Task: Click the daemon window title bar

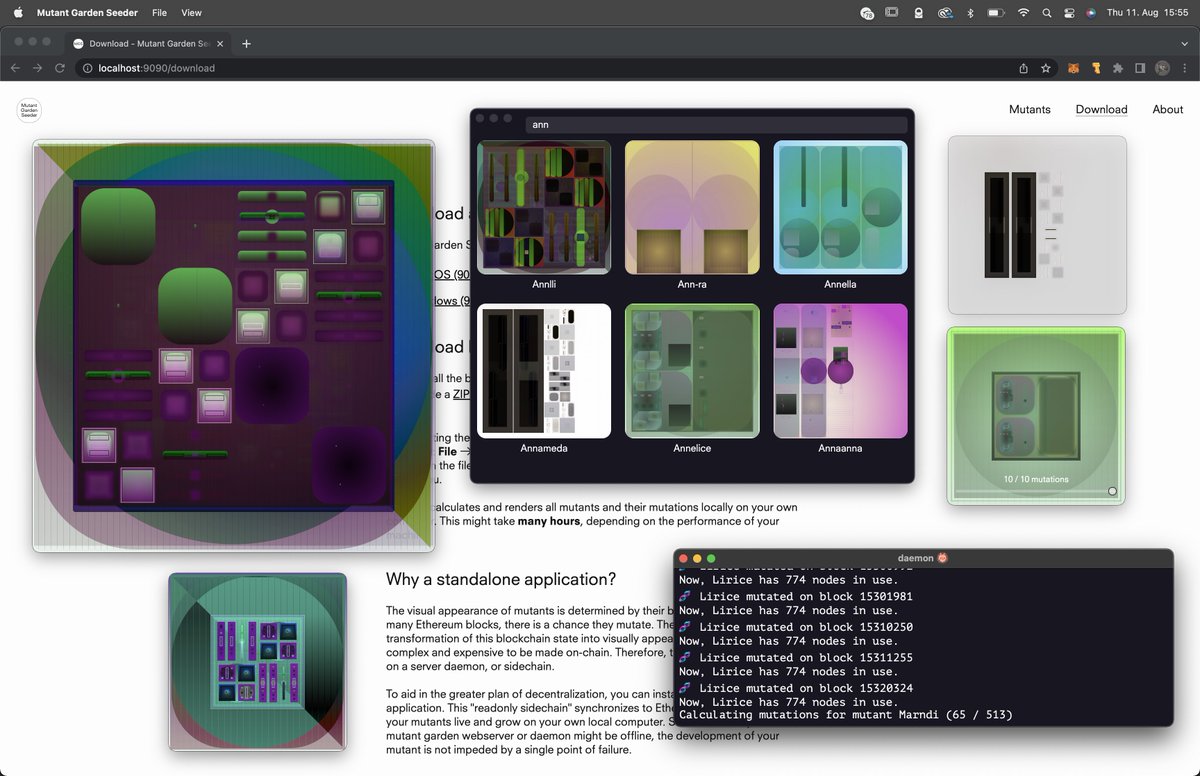Action: [922, 558]
